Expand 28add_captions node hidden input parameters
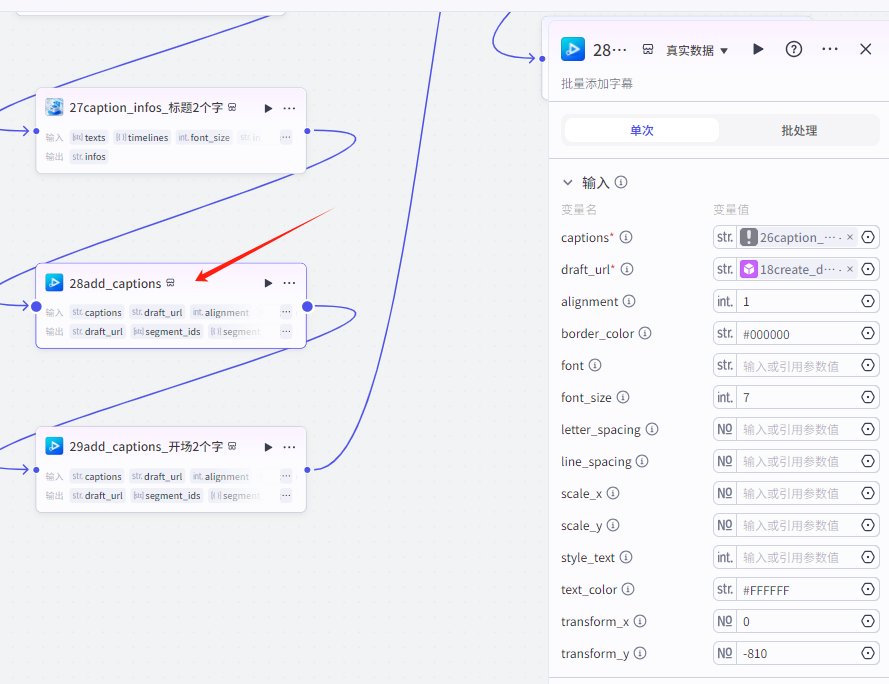Viewport: 889px width, 684px height. click(286, 312)
